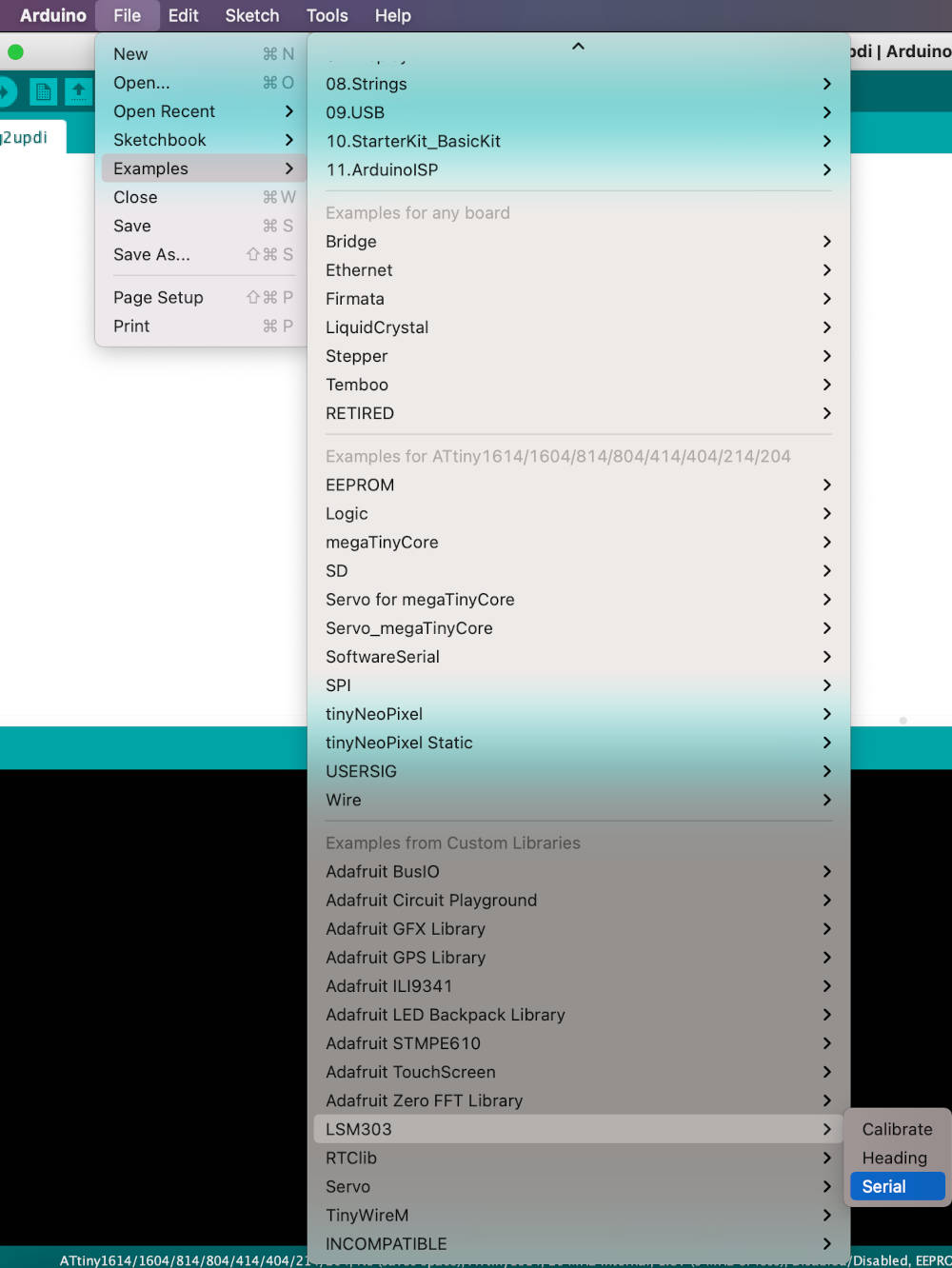
Task: Expand the Open Recent submenu
Action: 204,111
